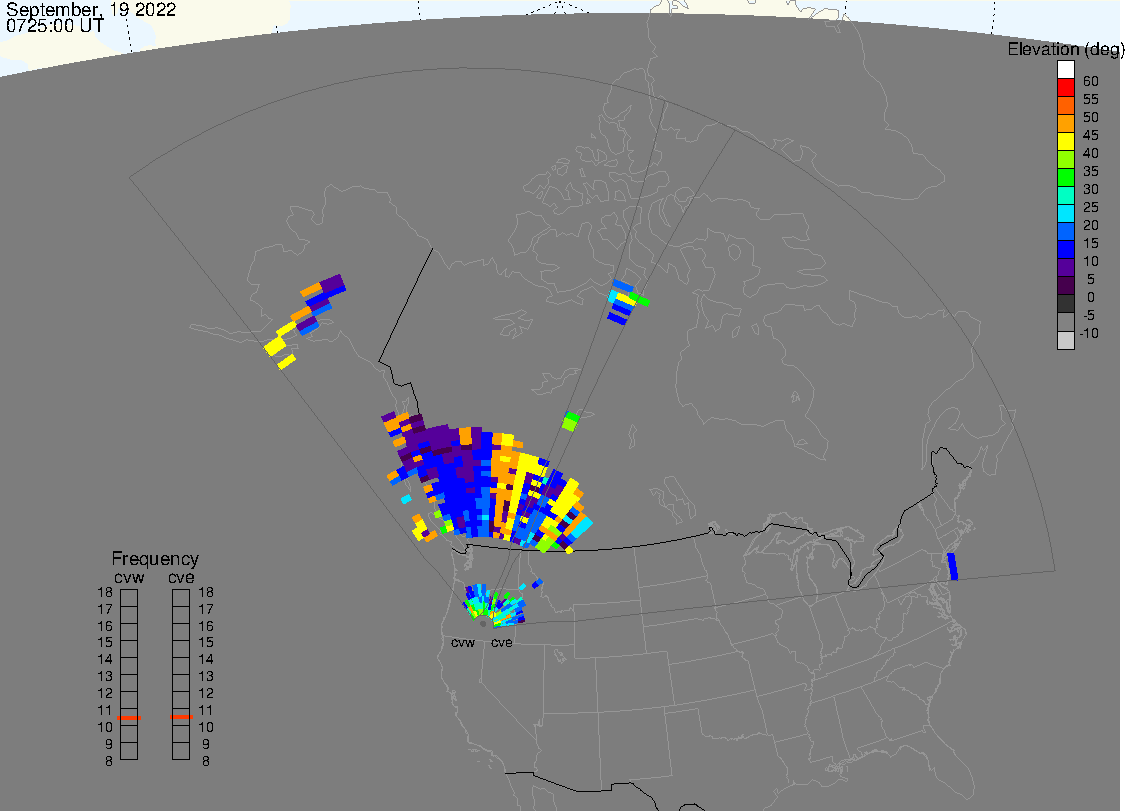Click the Elevation (deg) legend title
This screenshot has height=811, width=1125.
1065,50
